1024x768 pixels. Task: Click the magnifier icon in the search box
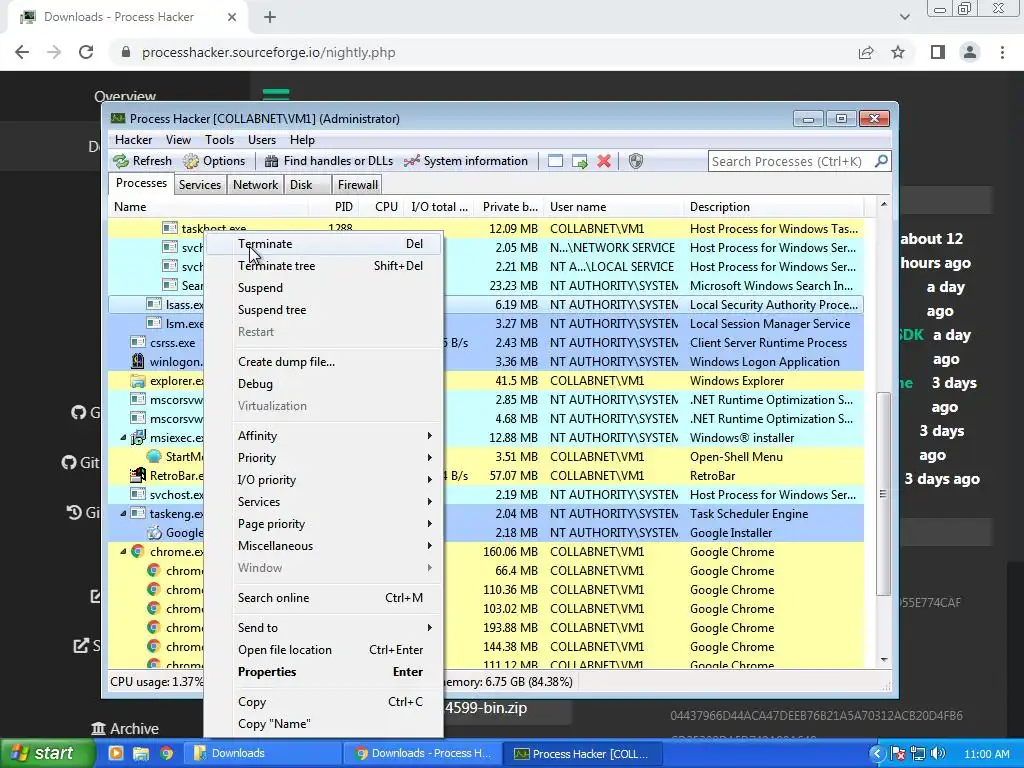click(880, 161)
